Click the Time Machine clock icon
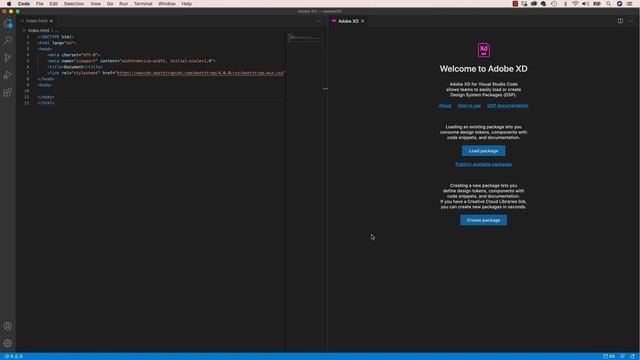This screenshot has height=360, width=640. pos(554,4)
